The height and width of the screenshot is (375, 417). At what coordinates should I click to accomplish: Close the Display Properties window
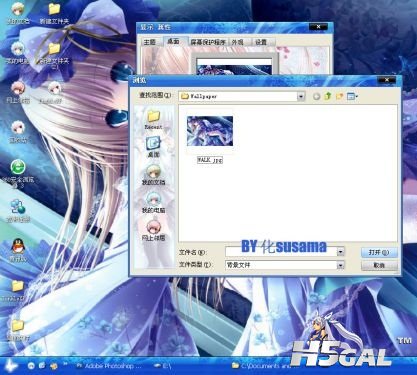coord(318,27)
